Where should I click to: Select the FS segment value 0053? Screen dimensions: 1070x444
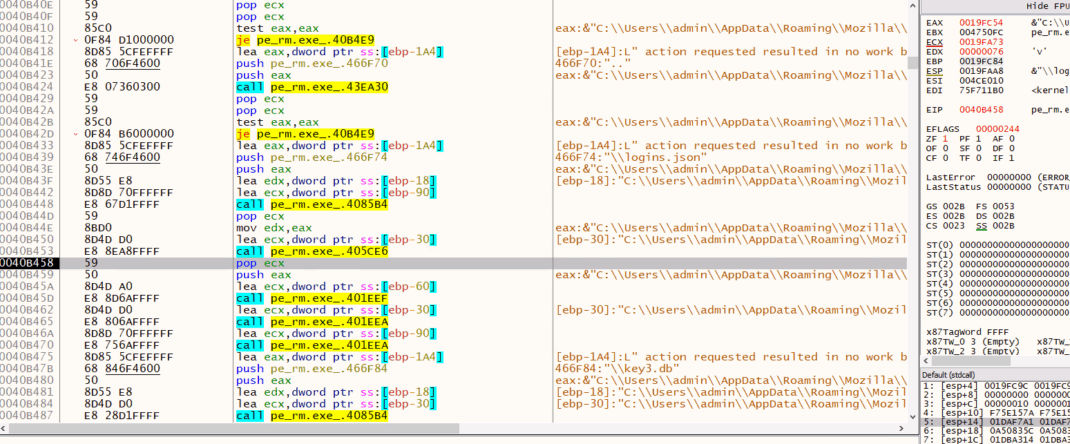[1003, 206]
